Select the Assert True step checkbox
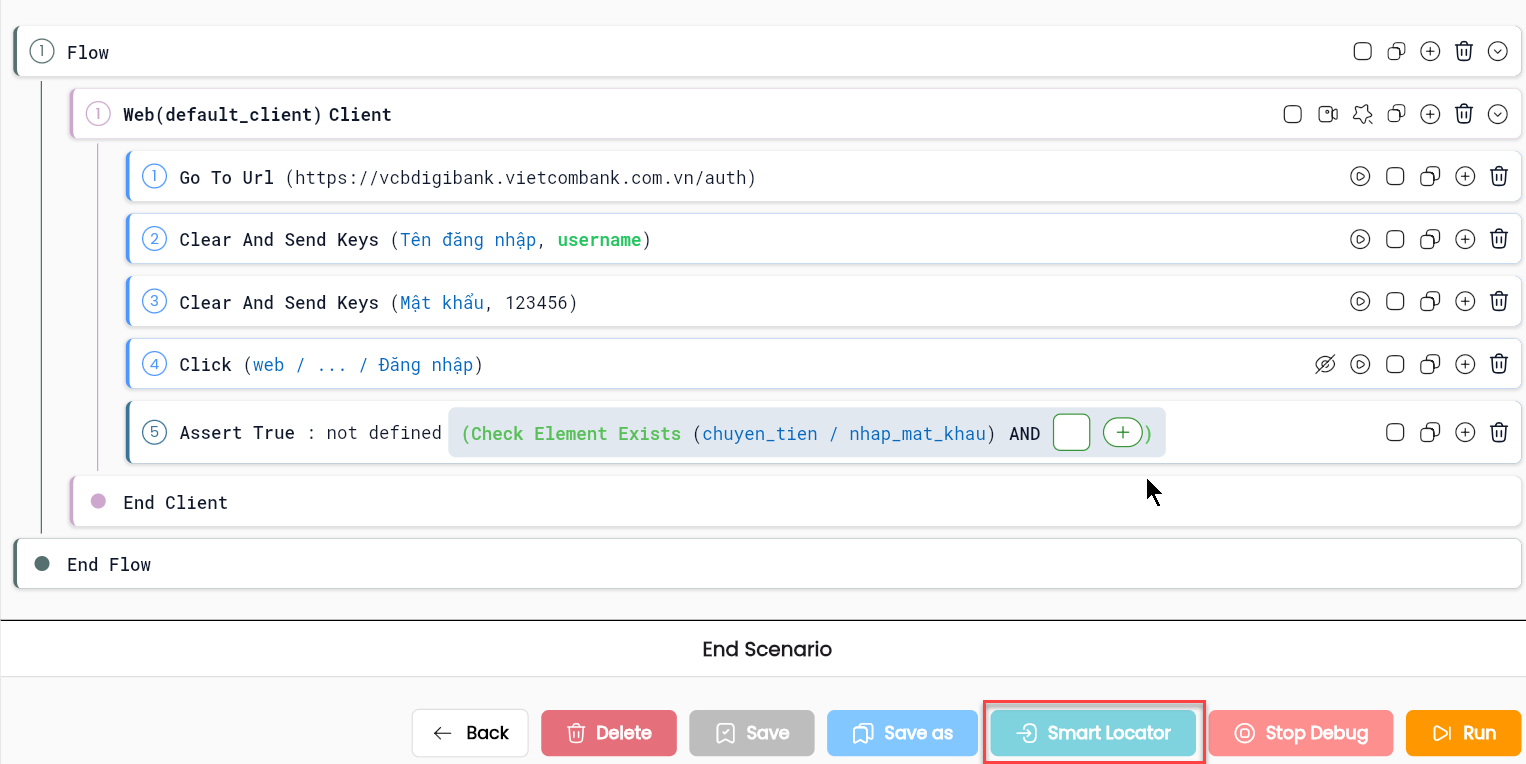Viewport: 1526px width, 764px height. point(1395,433)
